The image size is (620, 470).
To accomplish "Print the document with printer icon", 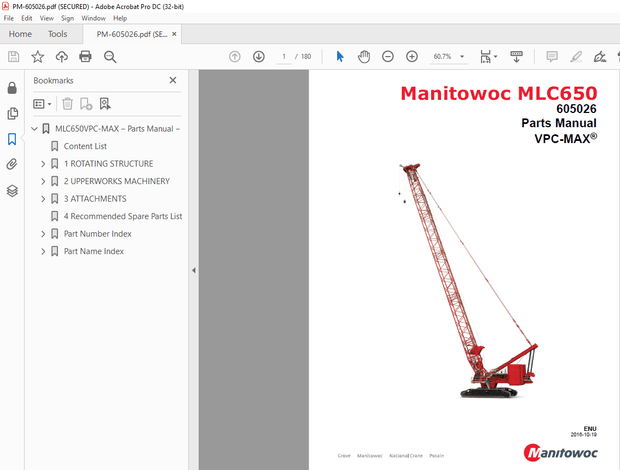I will (x=85, y=57).
